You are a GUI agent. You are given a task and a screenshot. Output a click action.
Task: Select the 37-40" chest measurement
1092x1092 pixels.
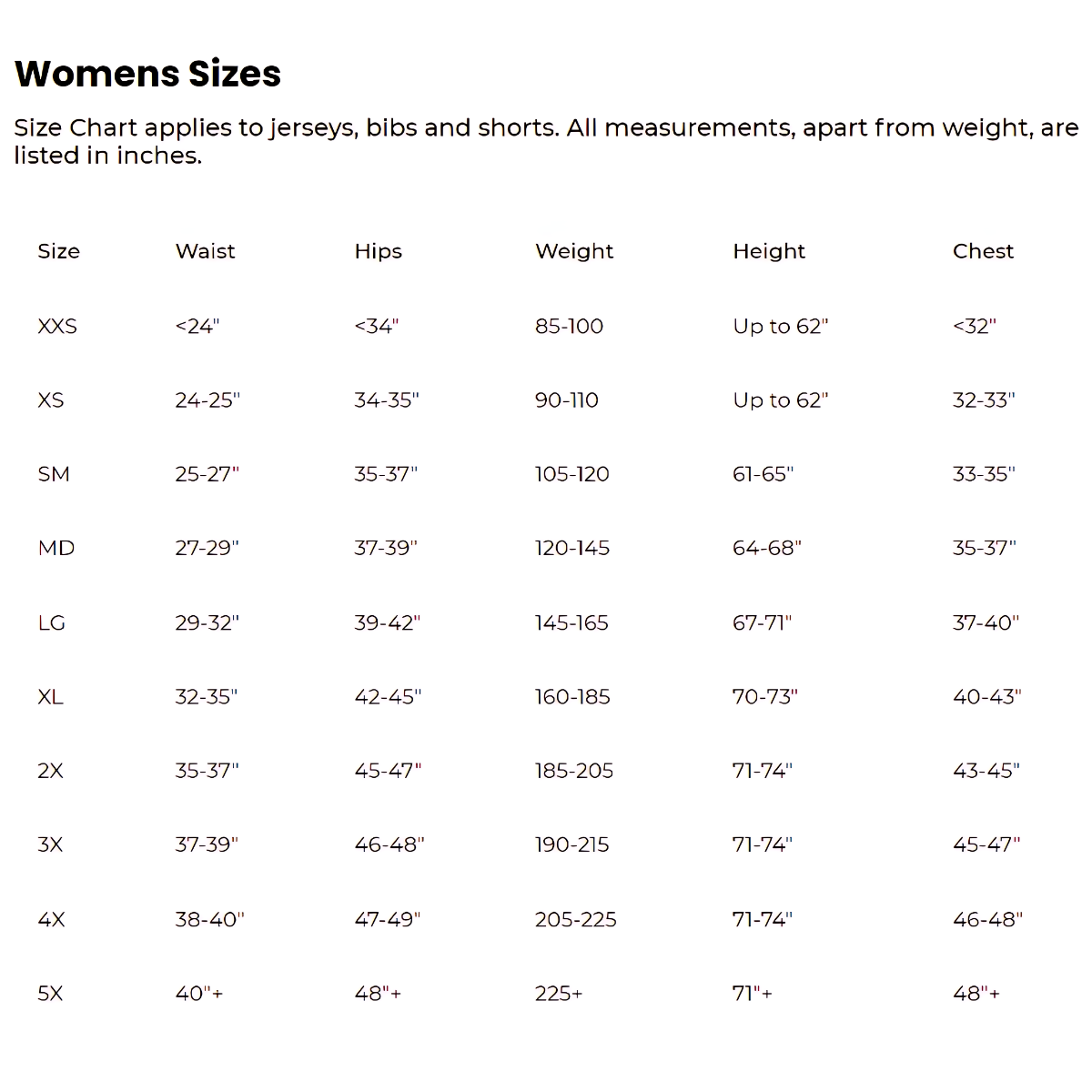(x=986, y=622)
